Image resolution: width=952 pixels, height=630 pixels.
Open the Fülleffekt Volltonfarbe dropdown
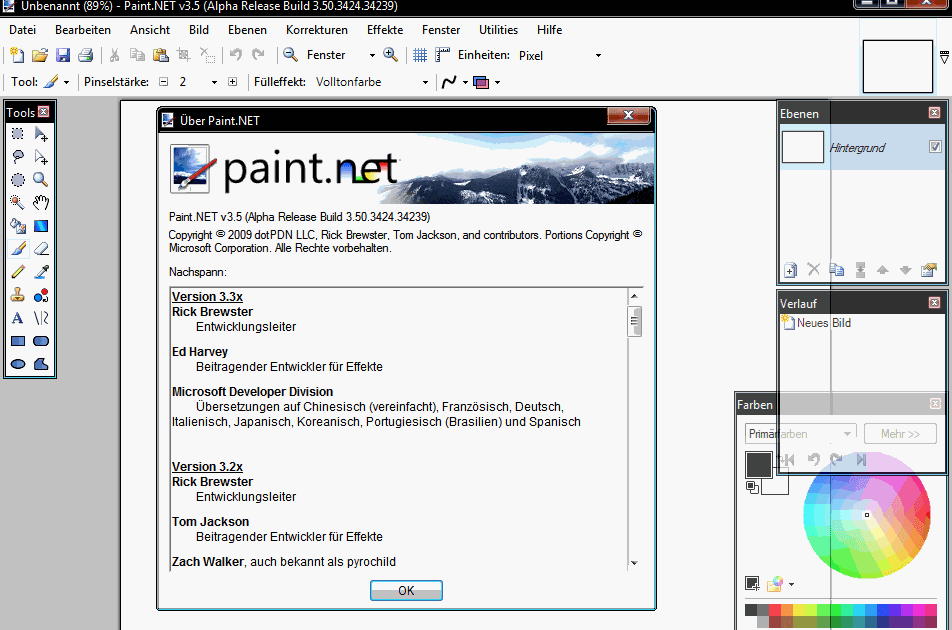coord(425,82)
